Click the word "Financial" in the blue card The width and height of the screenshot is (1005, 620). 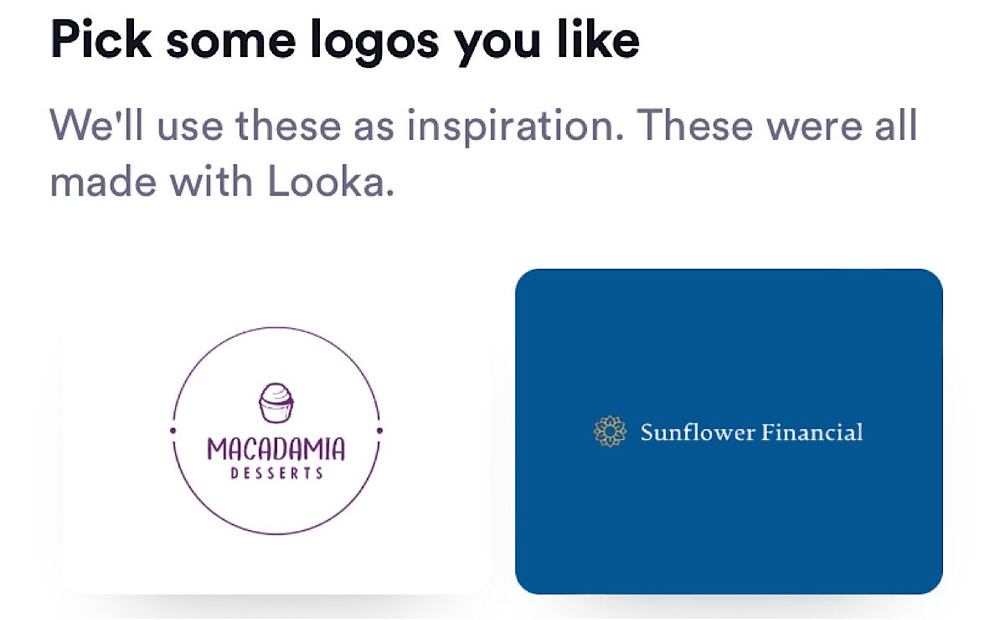[811, 433]
